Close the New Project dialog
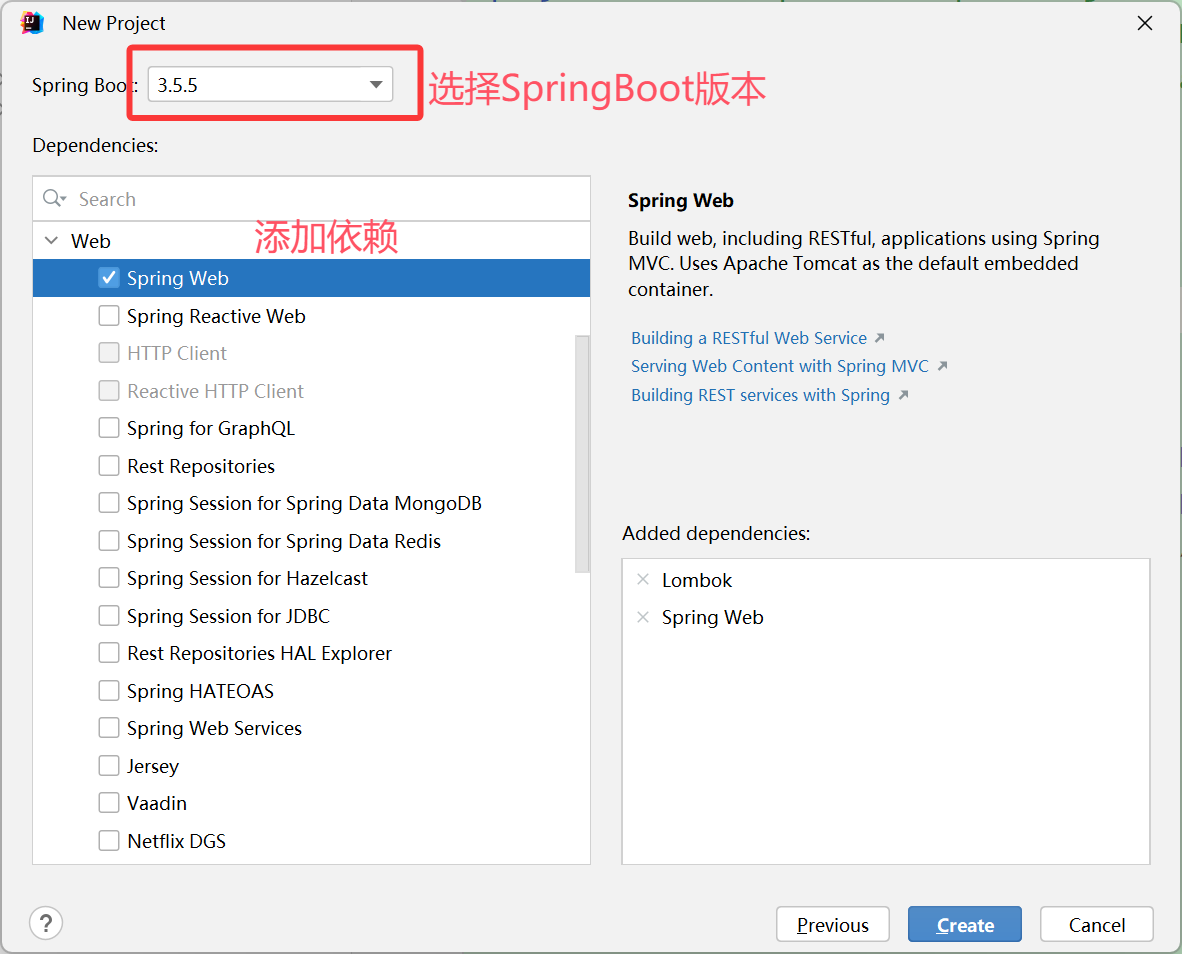The height and width of the screenshot is (954, 1182). coord(1144,23)
